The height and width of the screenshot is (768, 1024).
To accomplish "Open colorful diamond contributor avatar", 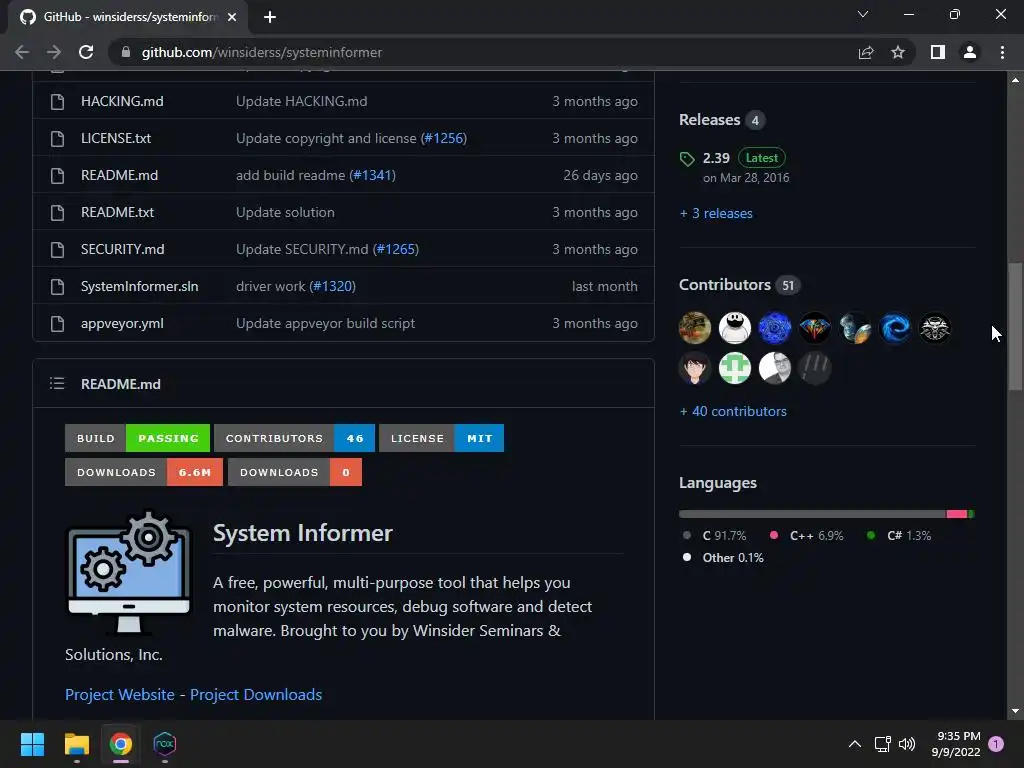I will point(814,328).
